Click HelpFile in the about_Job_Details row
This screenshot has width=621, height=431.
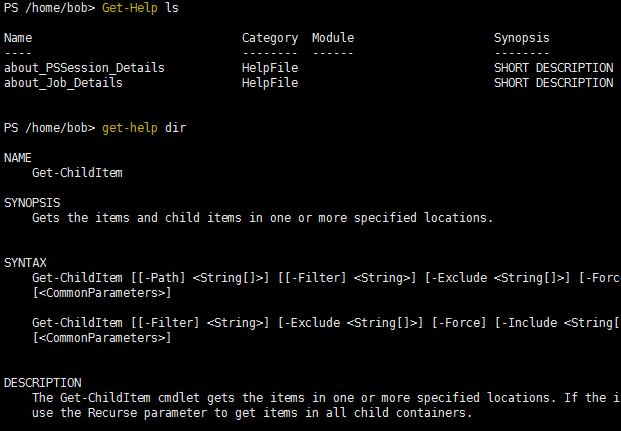coord(270,83)
